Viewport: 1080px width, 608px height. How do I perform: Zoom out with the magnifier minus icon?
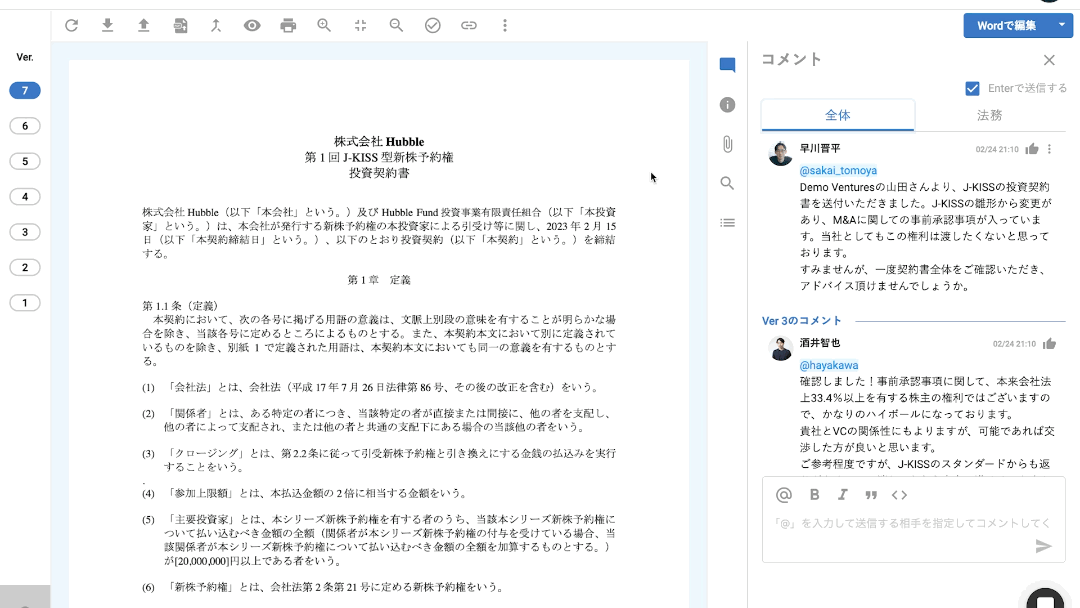click(396, 25)
